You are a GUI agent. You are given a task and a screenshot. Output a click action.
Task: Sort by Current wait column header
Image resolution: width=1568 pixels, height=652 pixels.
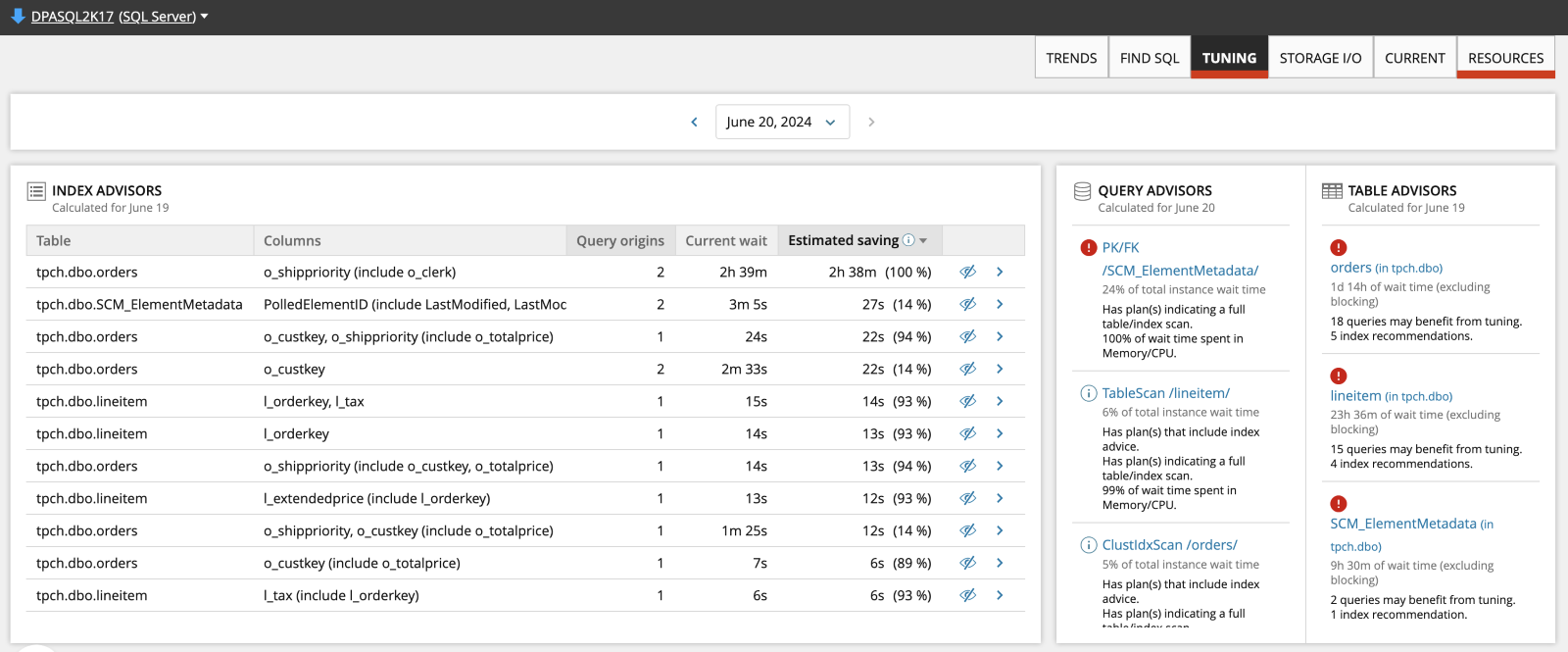[x=726, y=241]
